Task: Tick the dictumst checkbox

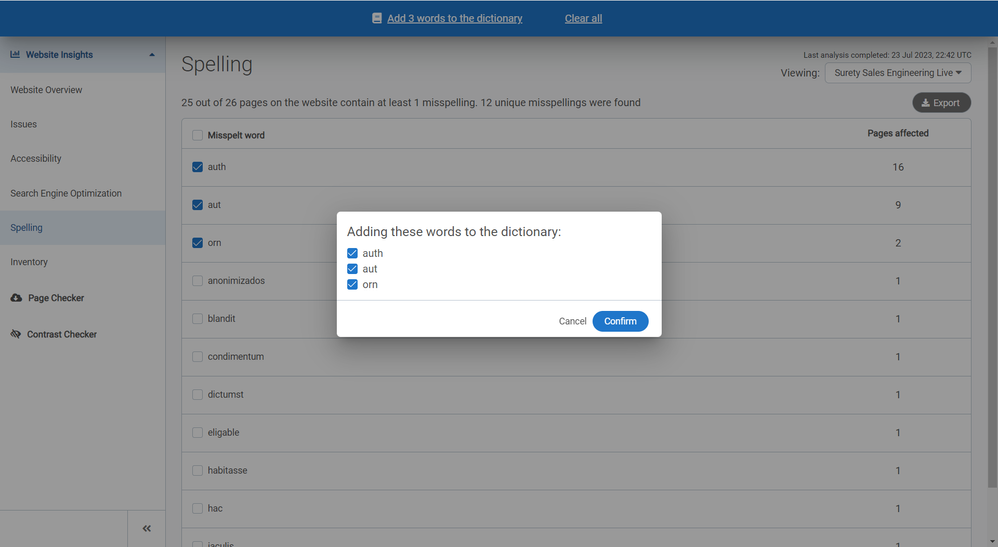Action: 197,395
